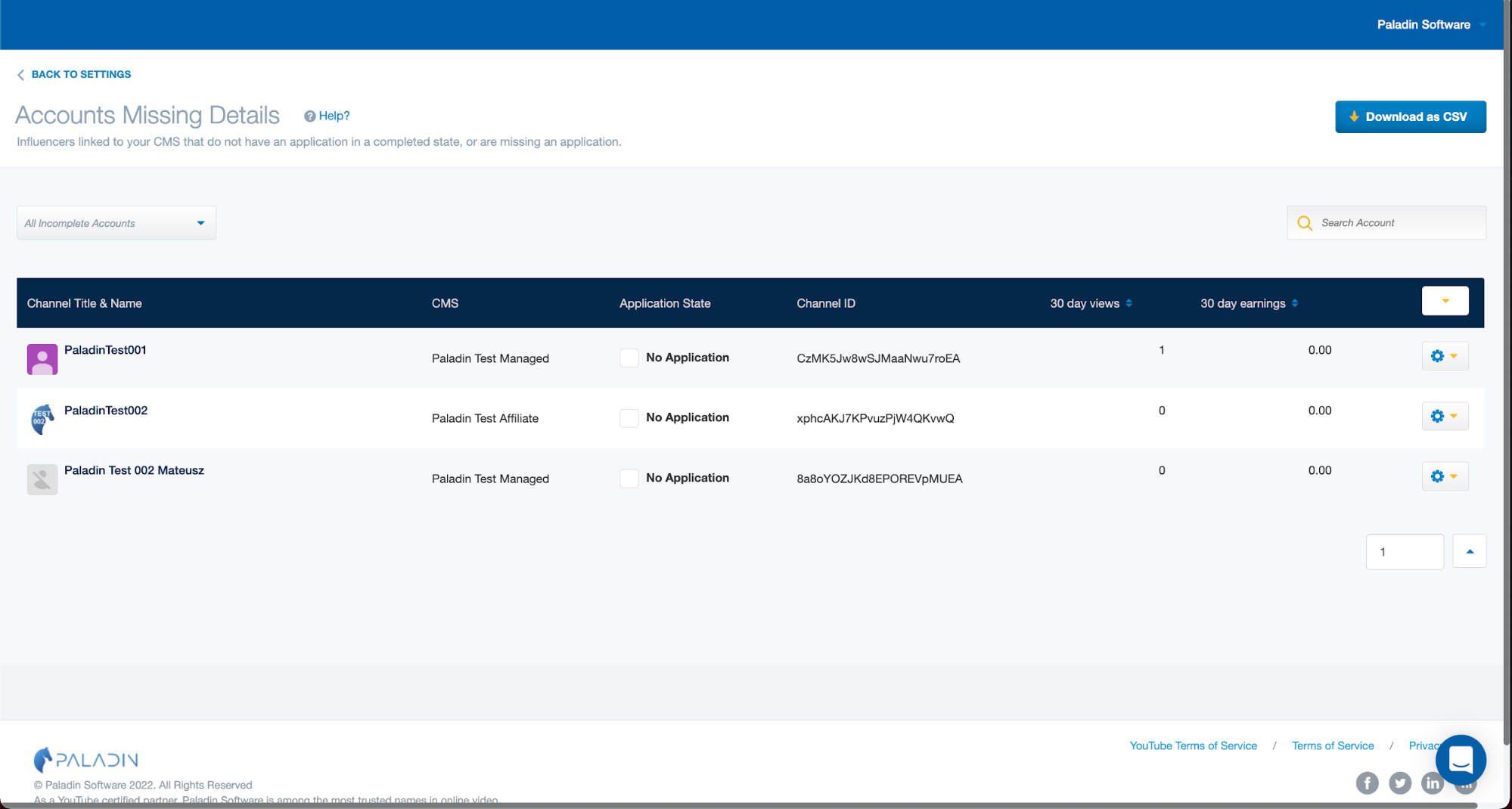This screenshot has width=1512, height=809.
Task: Sort by 30 day views column
Action: pos(1091,303)
